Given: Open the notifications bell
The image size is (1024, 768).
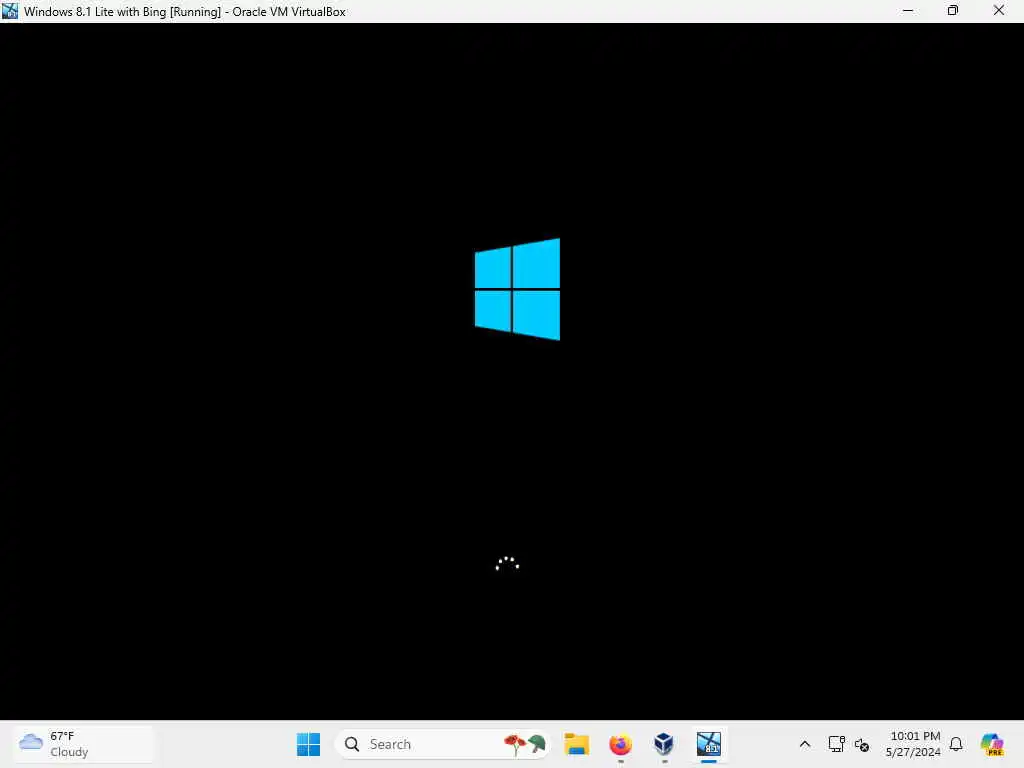Looking at the screenshot, I should point(956,744).
